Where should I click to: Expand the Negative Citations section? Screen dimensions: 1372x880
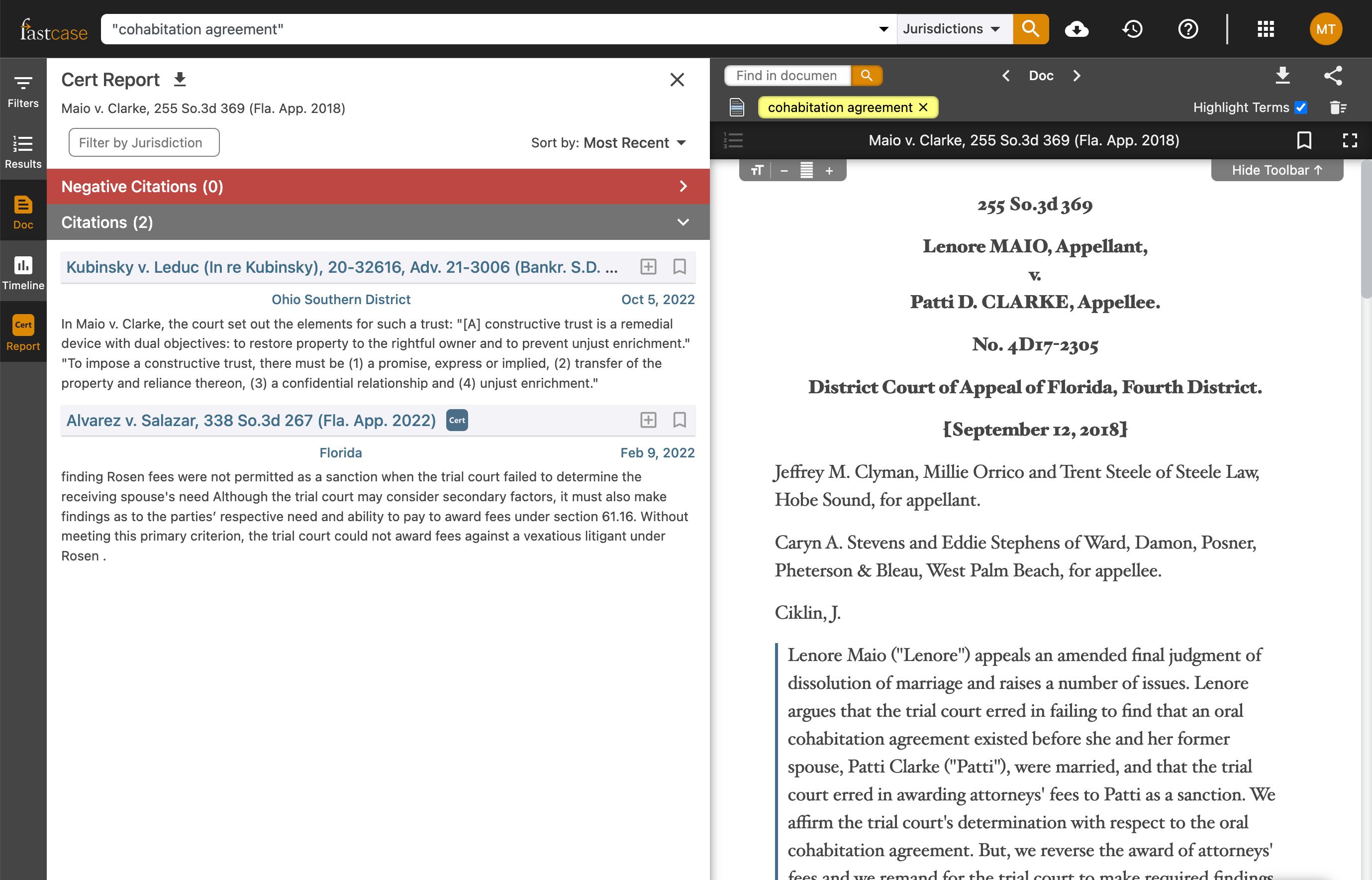point(683,186)
